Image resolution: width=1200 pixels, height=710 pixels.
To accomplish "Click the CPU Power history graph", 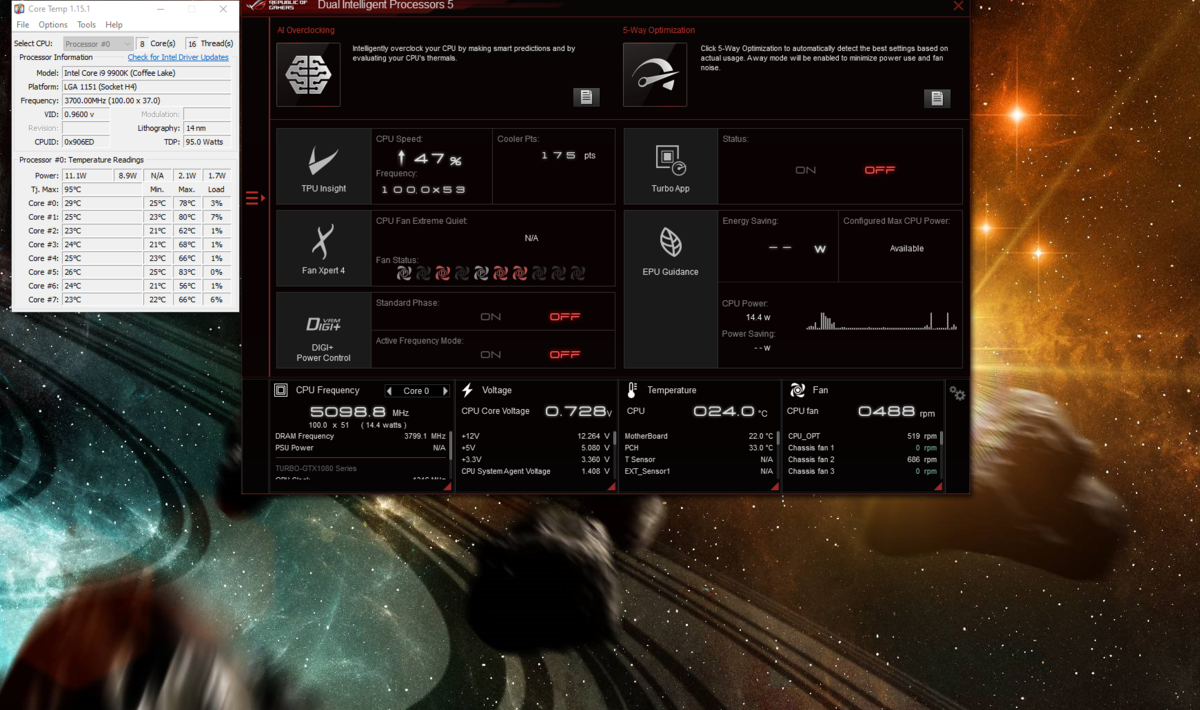I will (x=881, y=320).
